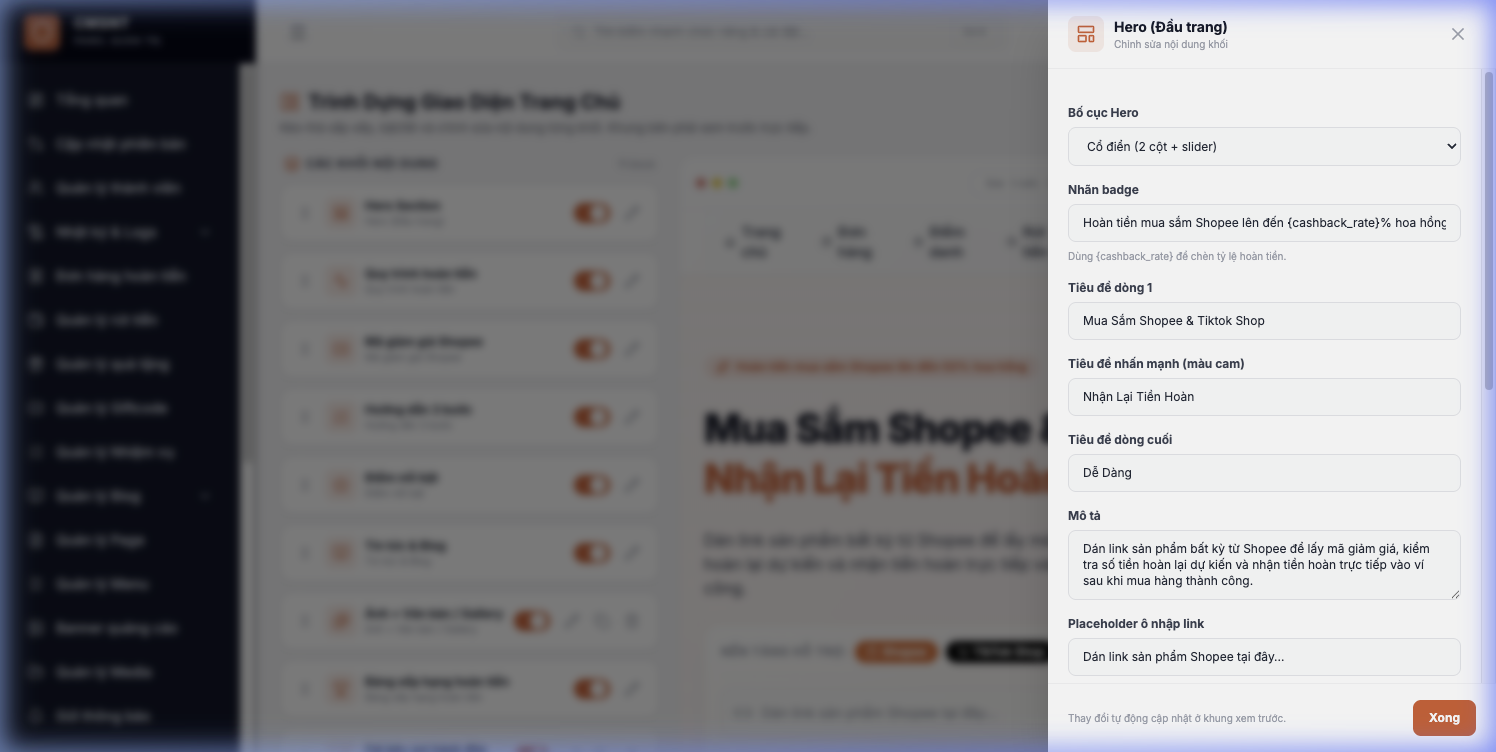Screen dimensions: 1496x752
Task: Click edit pencil for Tin tức & Blog
Action: pyautogui.click(x=632, y=553)
